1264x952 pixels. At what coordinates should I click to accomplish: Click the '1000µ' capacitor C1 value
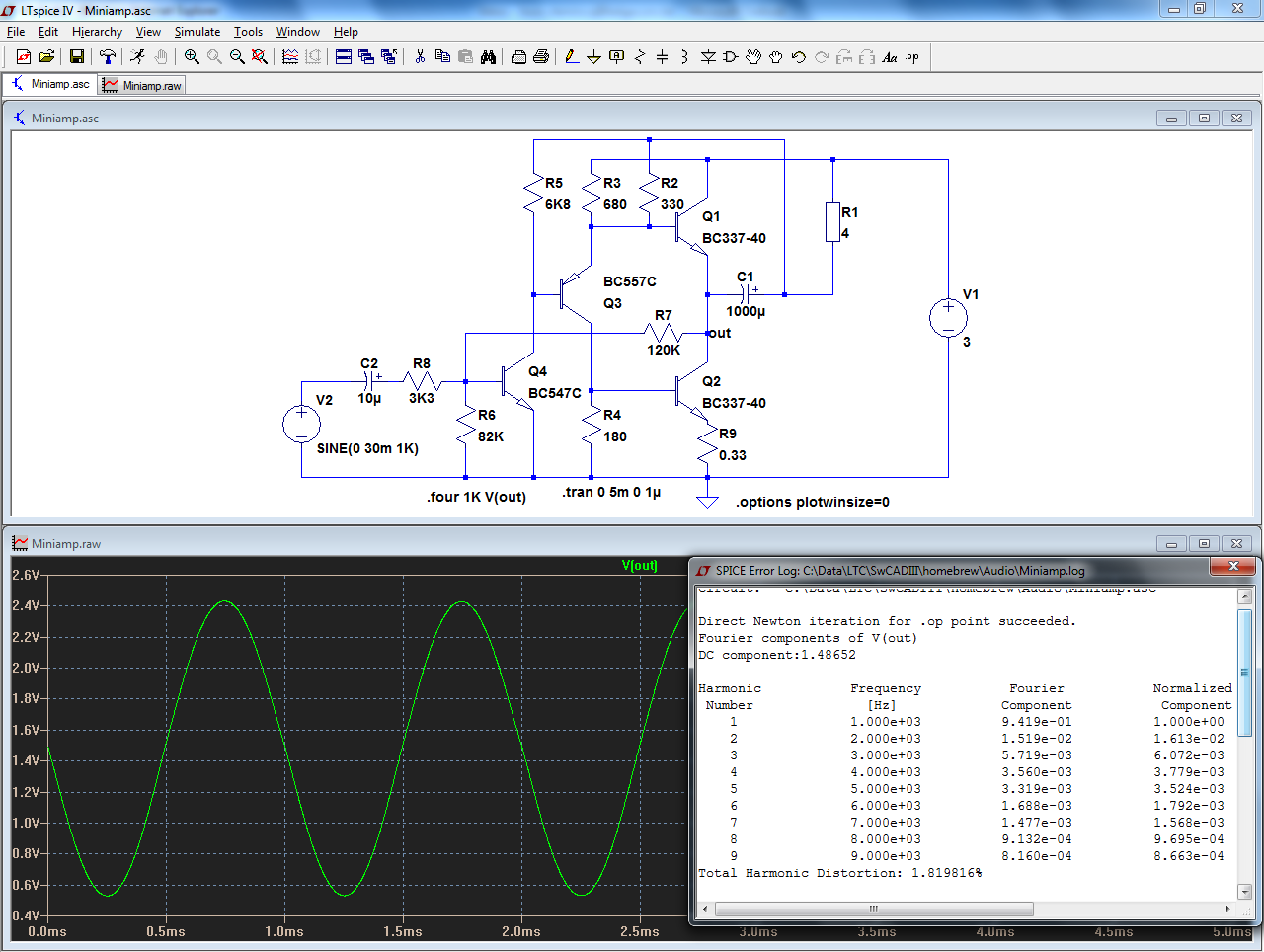(x=746, y=311)
